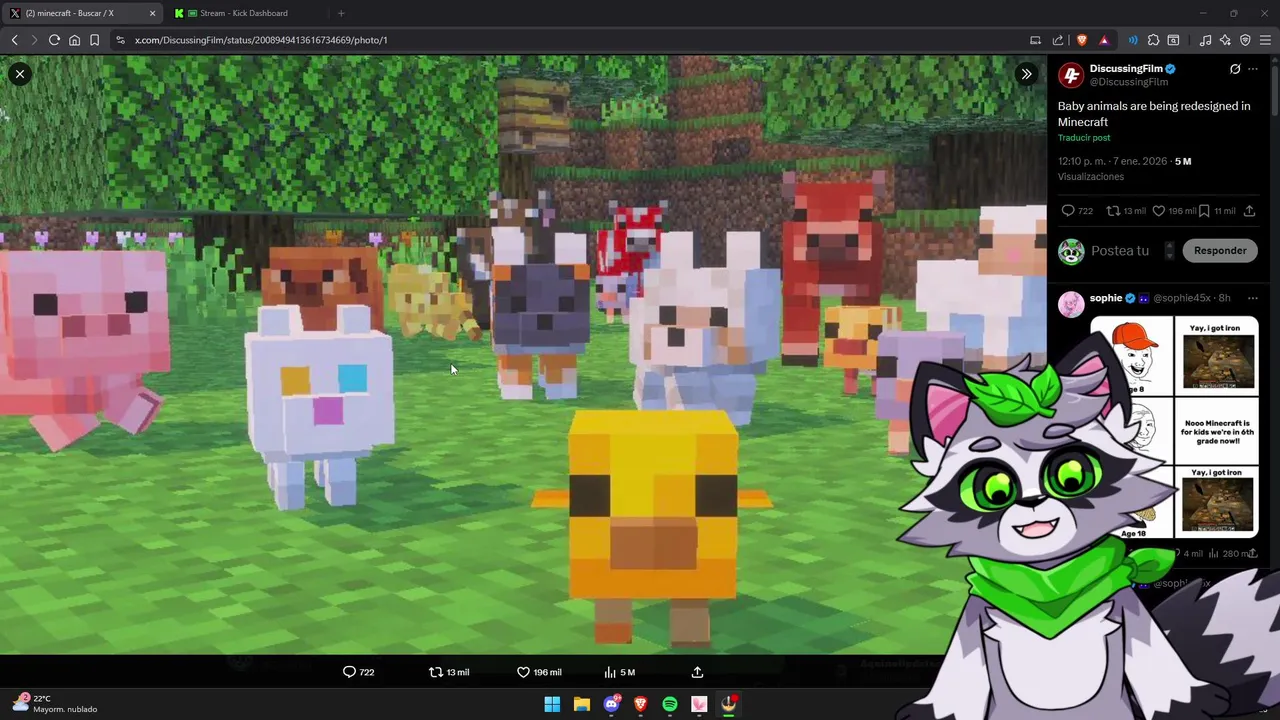Go forward in browser history
Screen dimensions: 1280x720
point(34,40)
